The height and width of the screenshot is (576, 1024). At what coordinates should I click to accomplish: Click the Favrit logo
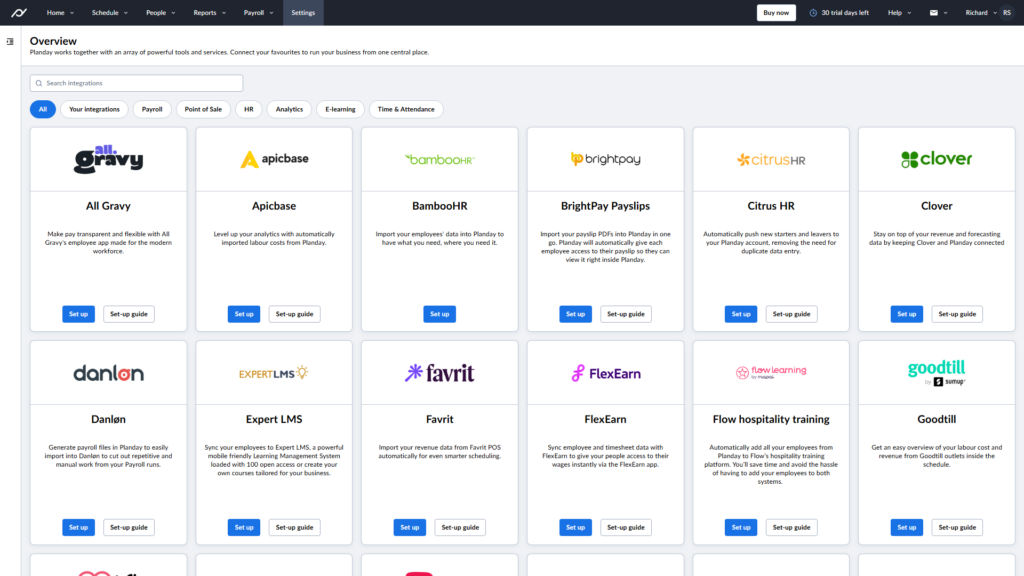click(x=440, y=373)
